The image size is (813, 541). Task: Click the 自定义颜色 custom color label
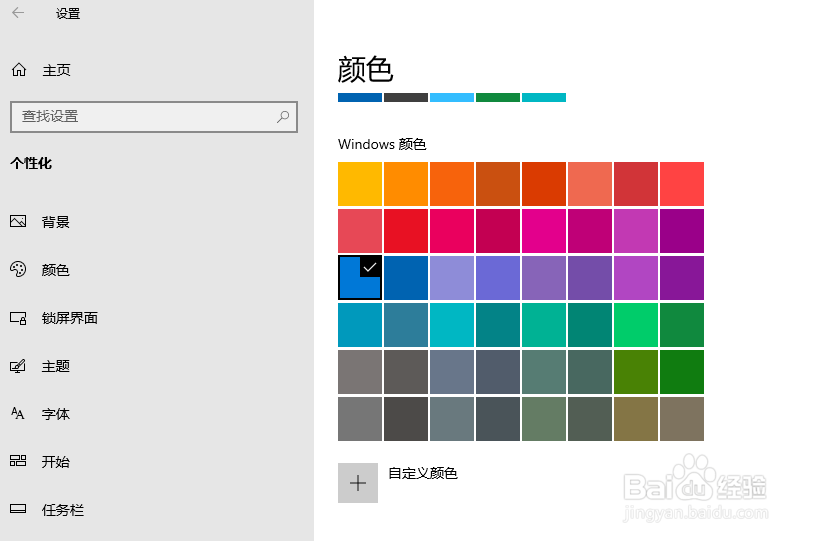[423, 474]
